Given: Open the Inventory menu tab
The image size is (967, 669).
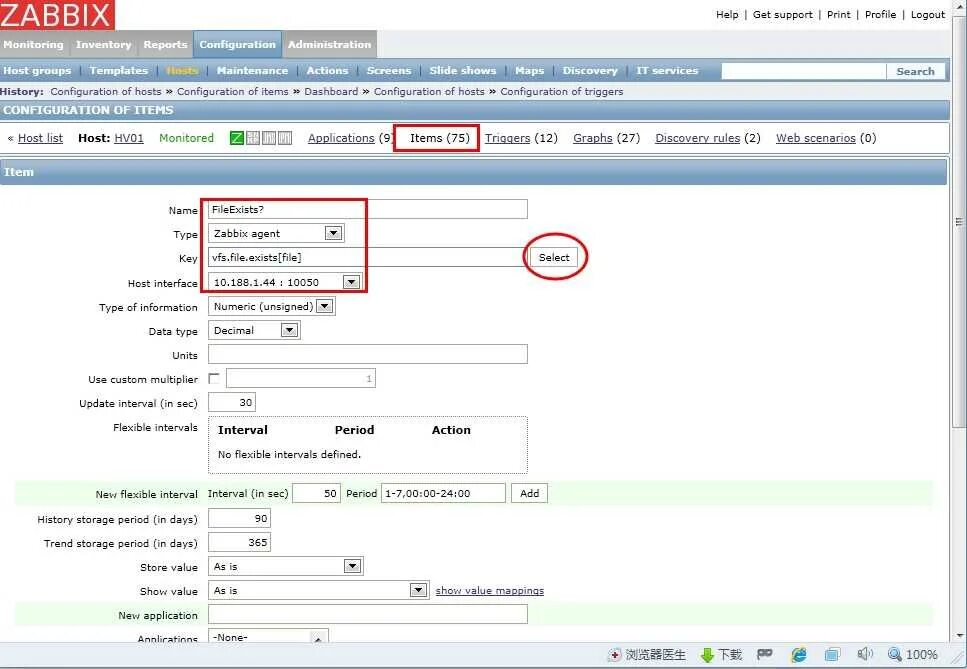Looking at the screenshot, I should pos(103,44).
